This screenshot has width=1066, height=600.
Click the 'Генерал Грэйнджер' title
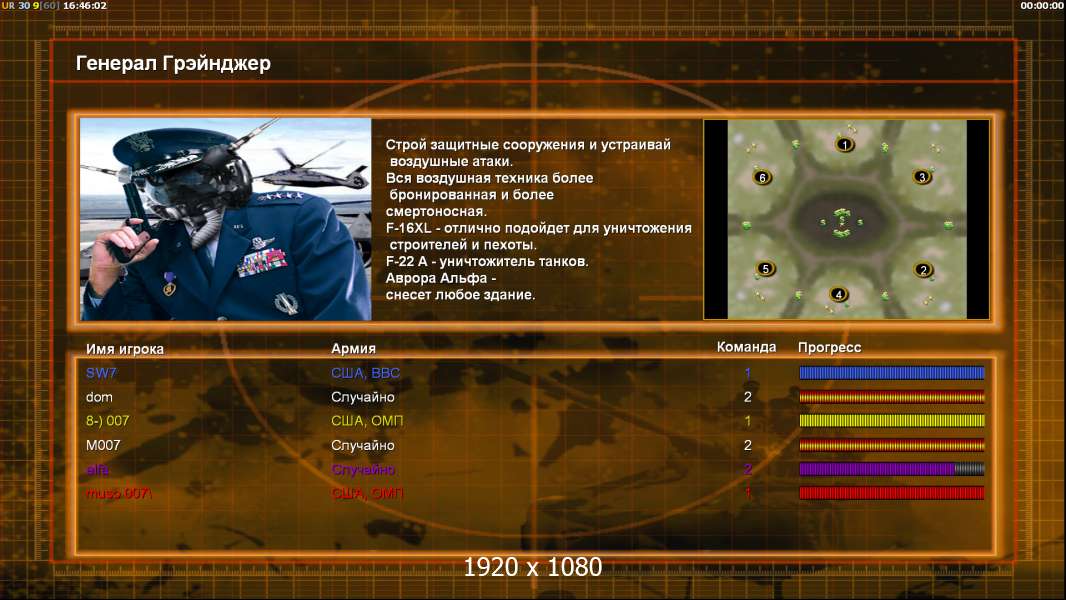pyautogui.click(x=173, y=63)
